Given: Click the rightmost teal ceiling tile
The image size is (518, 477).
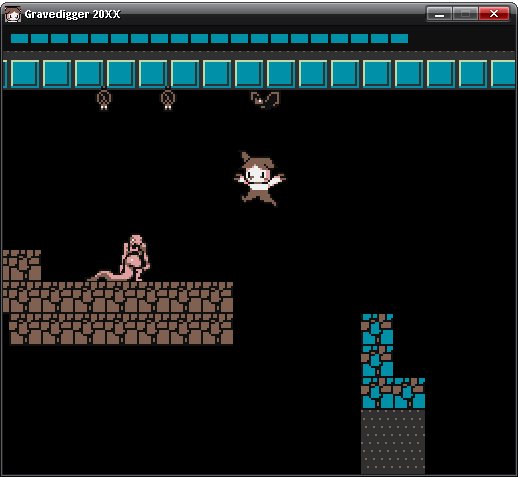Looking at the screenshot, I should (503, 74).
